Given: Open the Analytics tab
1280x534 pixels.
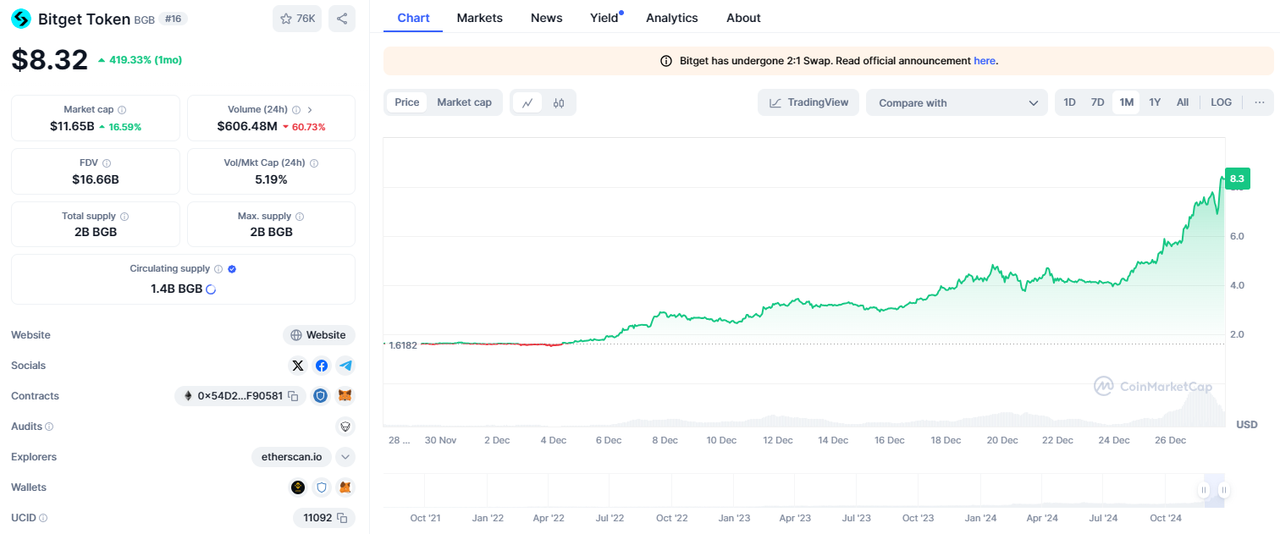Looking at the screenshot, I should [x=672, y=18].
